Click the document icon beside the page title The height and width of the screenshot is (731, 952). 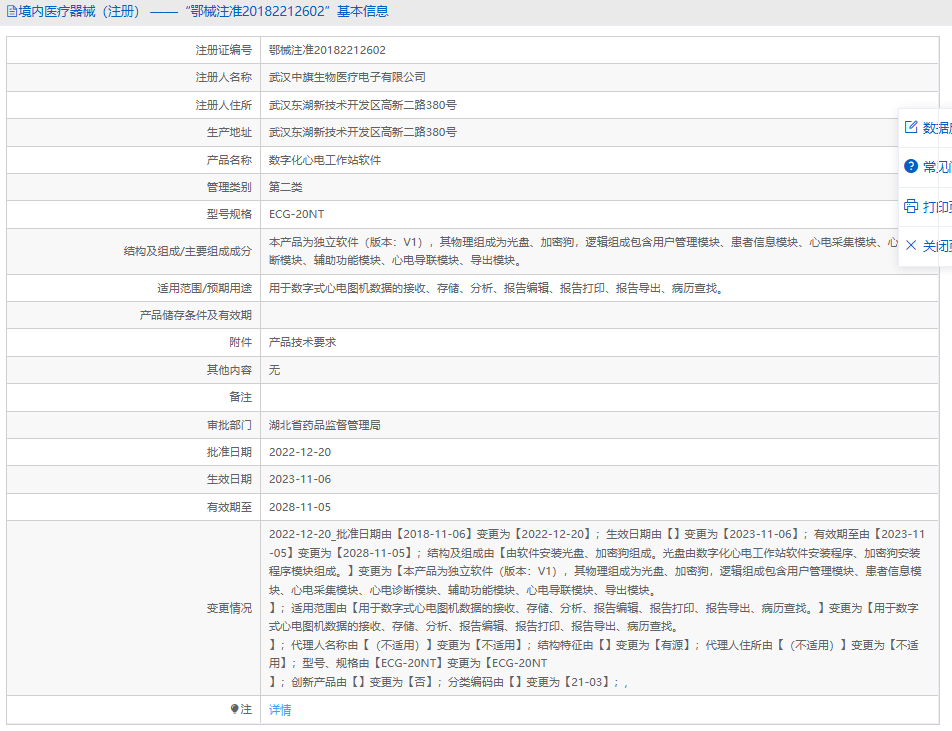[x=12, y=12]
